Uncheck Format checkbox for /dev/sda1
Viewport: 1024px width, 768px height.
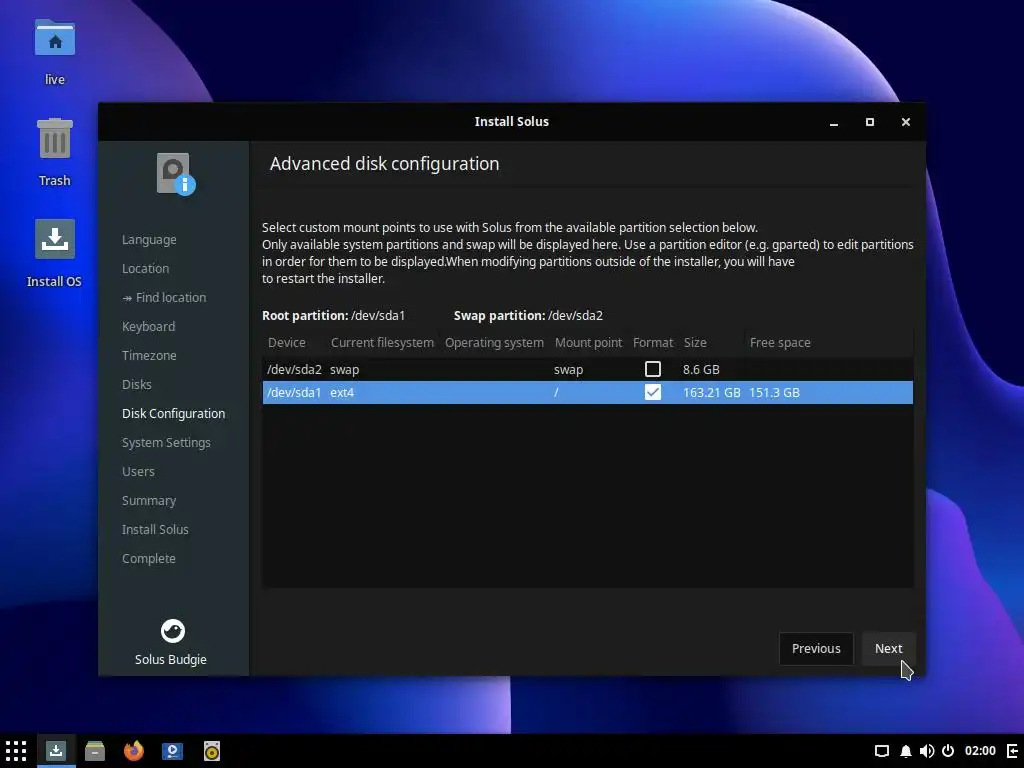pyautogui.click(x=652, y=392)
